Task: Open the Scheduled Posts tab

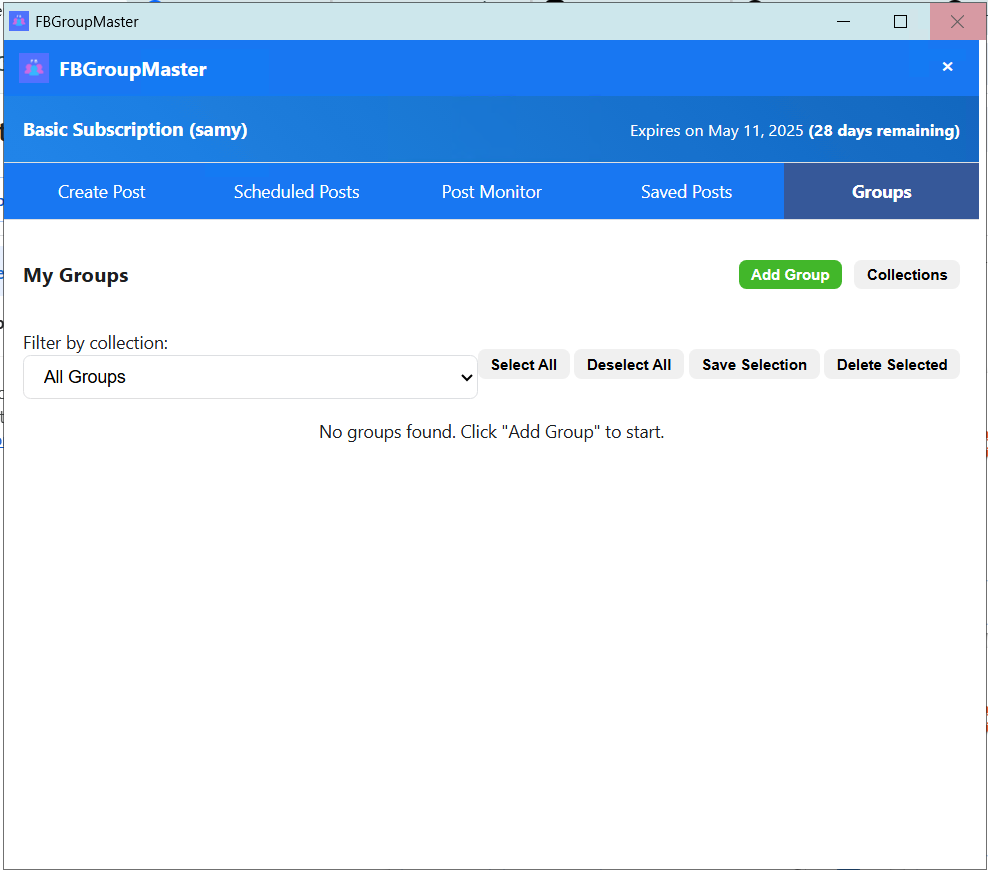Action: coord(296,191)
